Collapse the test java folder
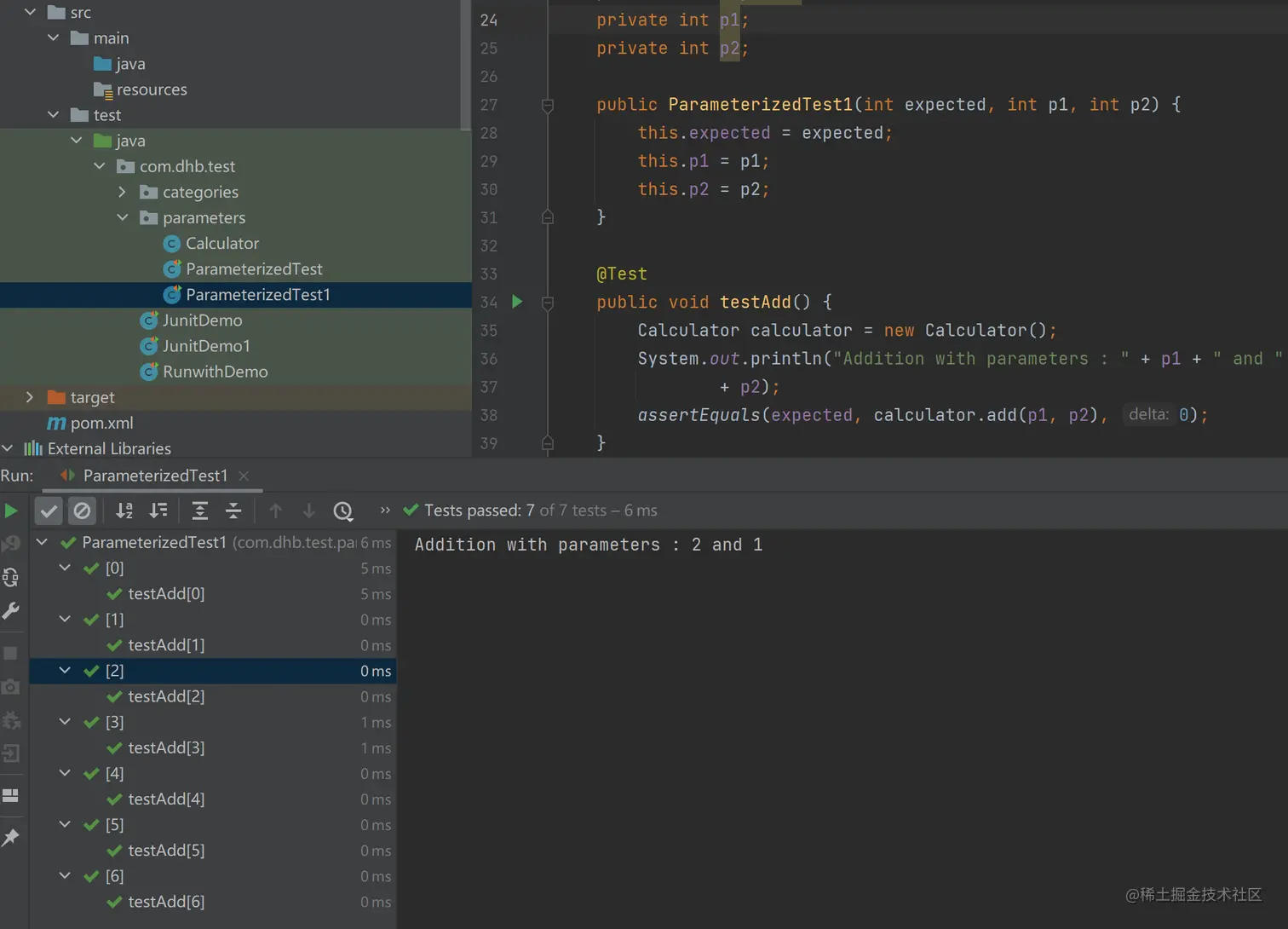The width and height of the screenshot is (1288, 929). point(77,140)
